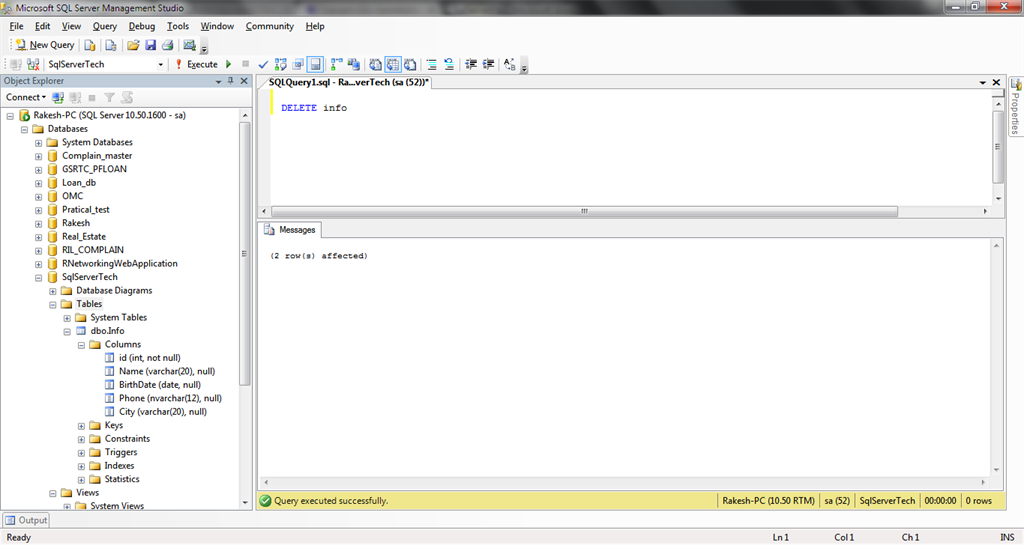The width and height of the screenshot is (1024, 545).
Task: Parse the query with the blue checkmark
Action: [263, 64]
